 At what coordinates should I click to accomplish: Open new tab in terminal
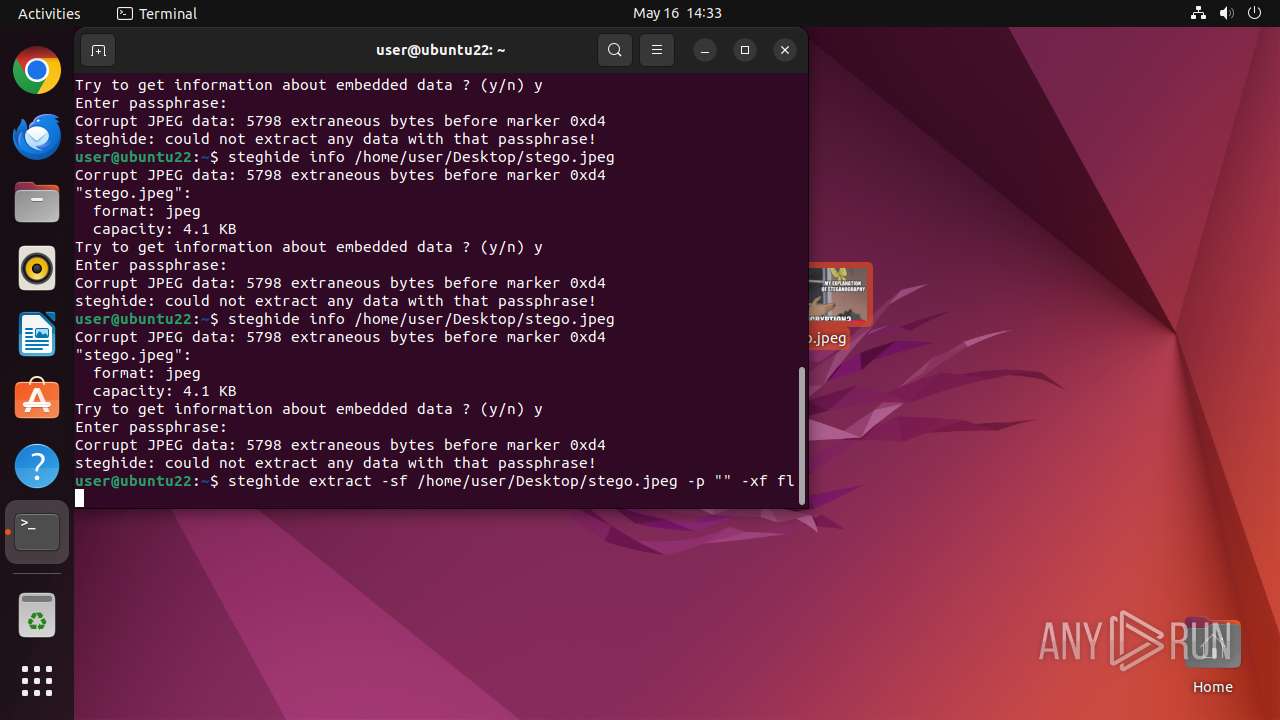[x=98, y=50]
